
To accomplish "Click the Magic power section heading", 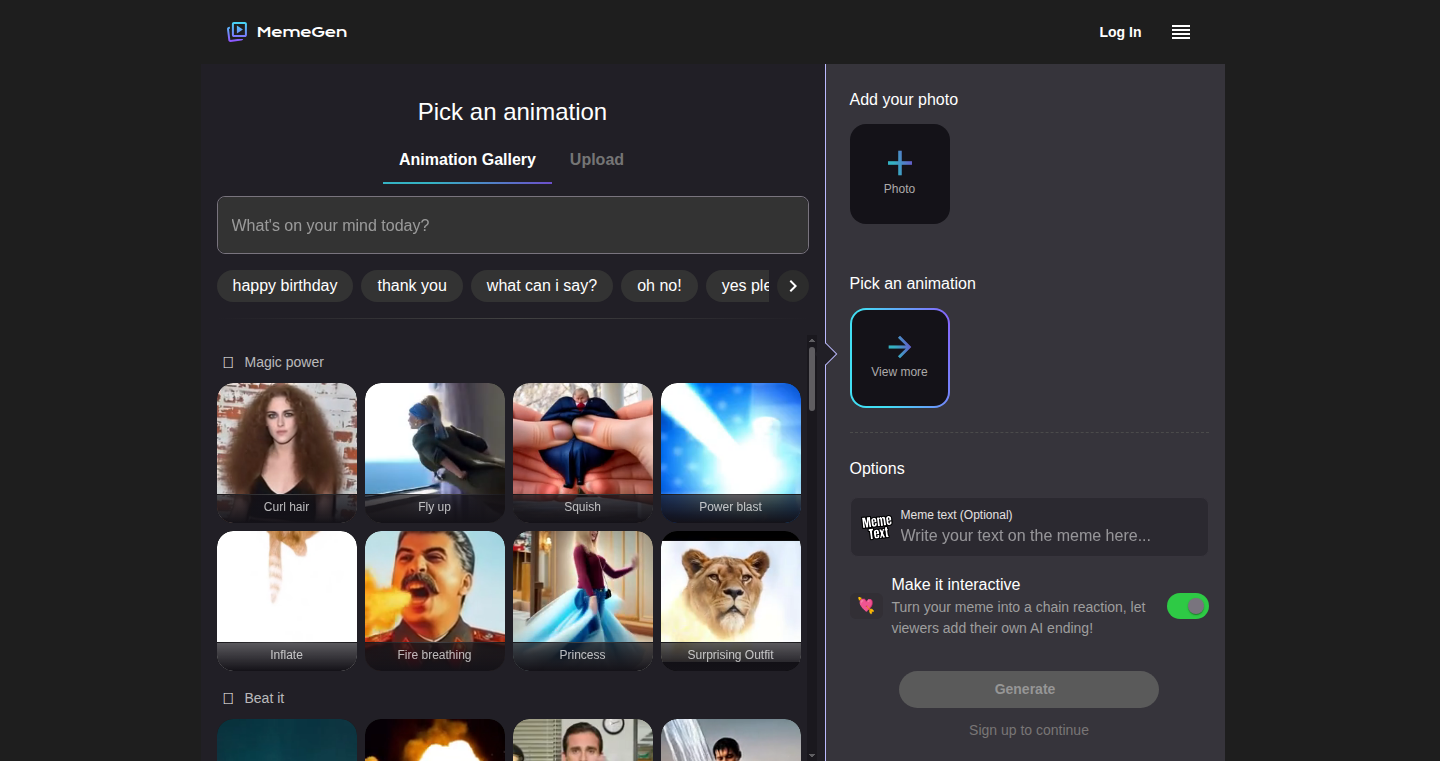I will (284, 362).
